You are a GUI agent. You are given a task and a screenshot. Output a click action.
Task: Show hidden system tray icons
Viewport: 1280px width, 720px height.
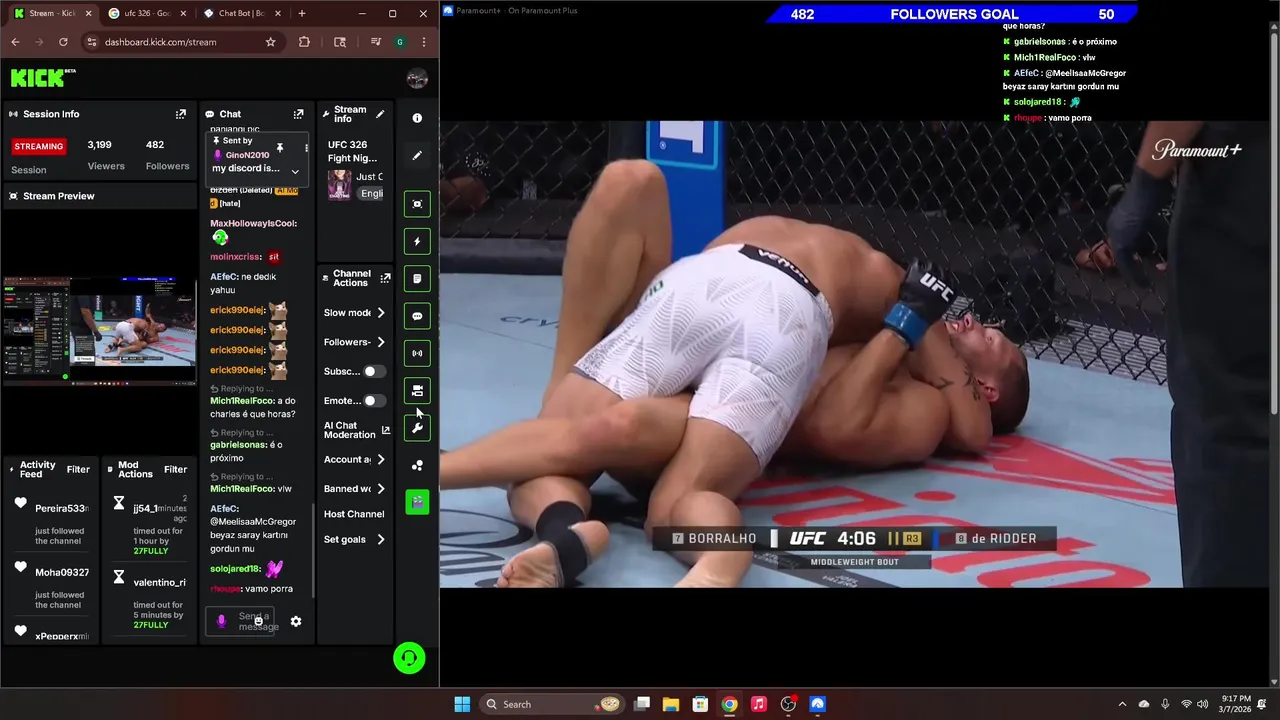tap(1122, 704)
